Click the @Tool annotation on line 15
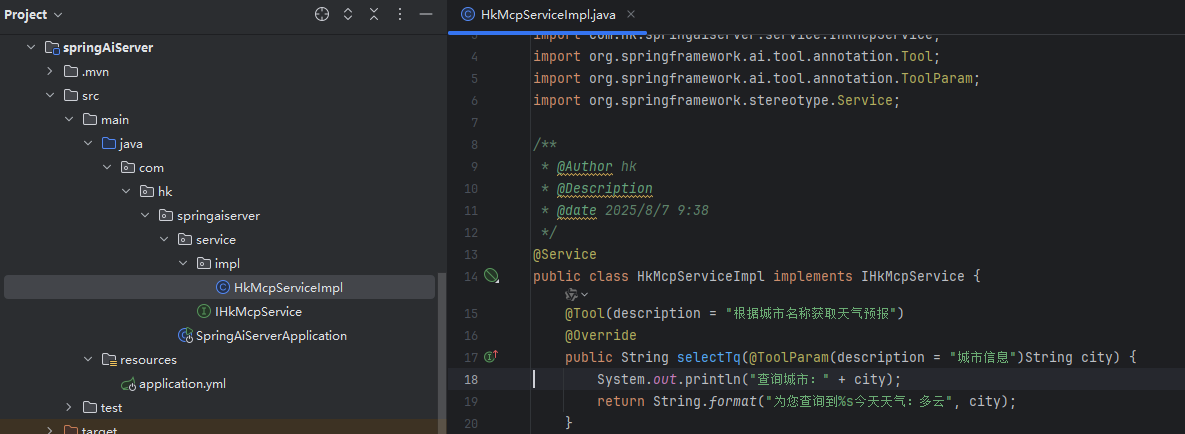The height and width of the screenshot is (434, 1185). [x=584, y=313]
